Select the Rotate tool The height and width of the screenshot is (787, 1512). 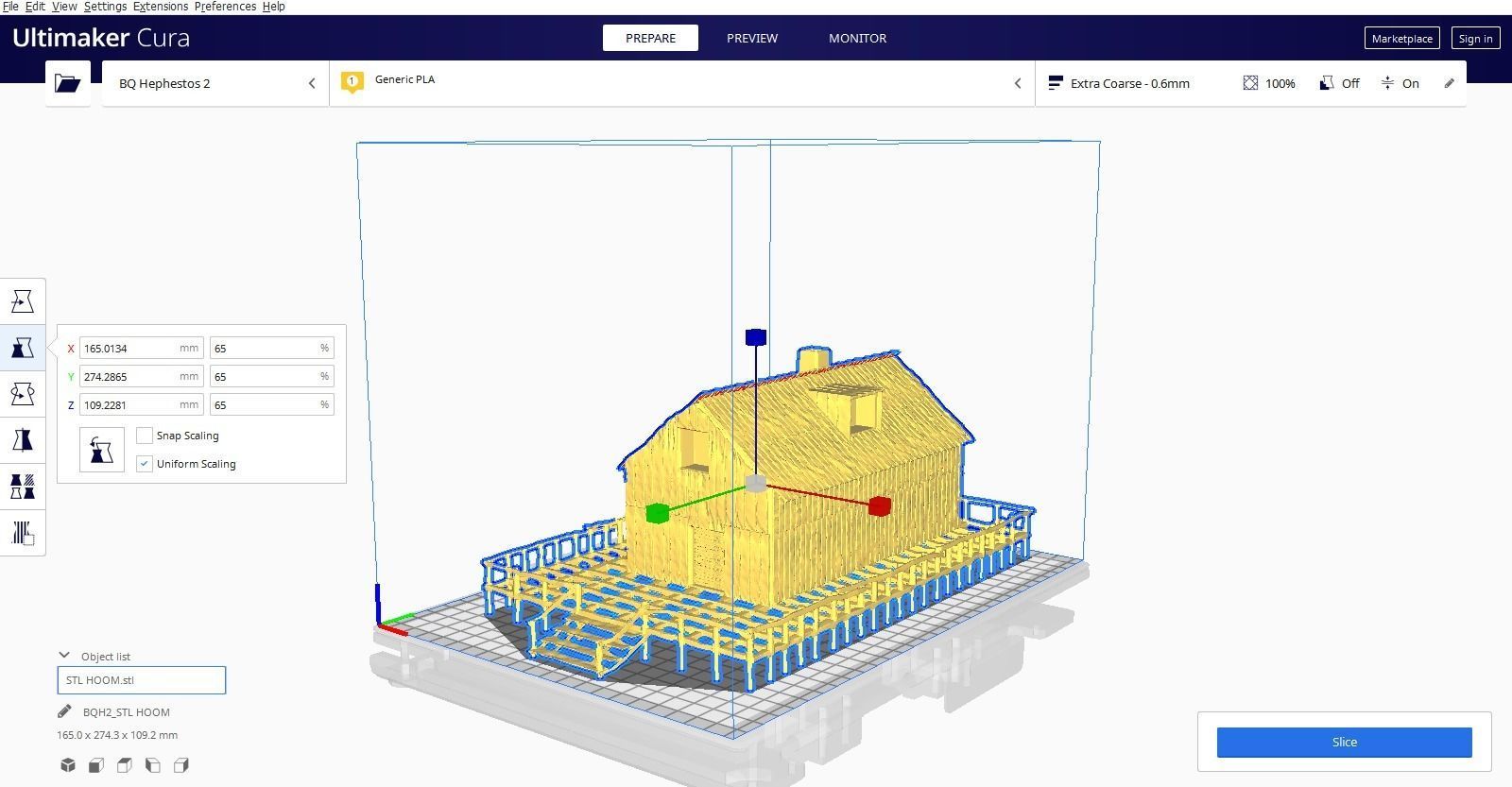tap(23, 394)
